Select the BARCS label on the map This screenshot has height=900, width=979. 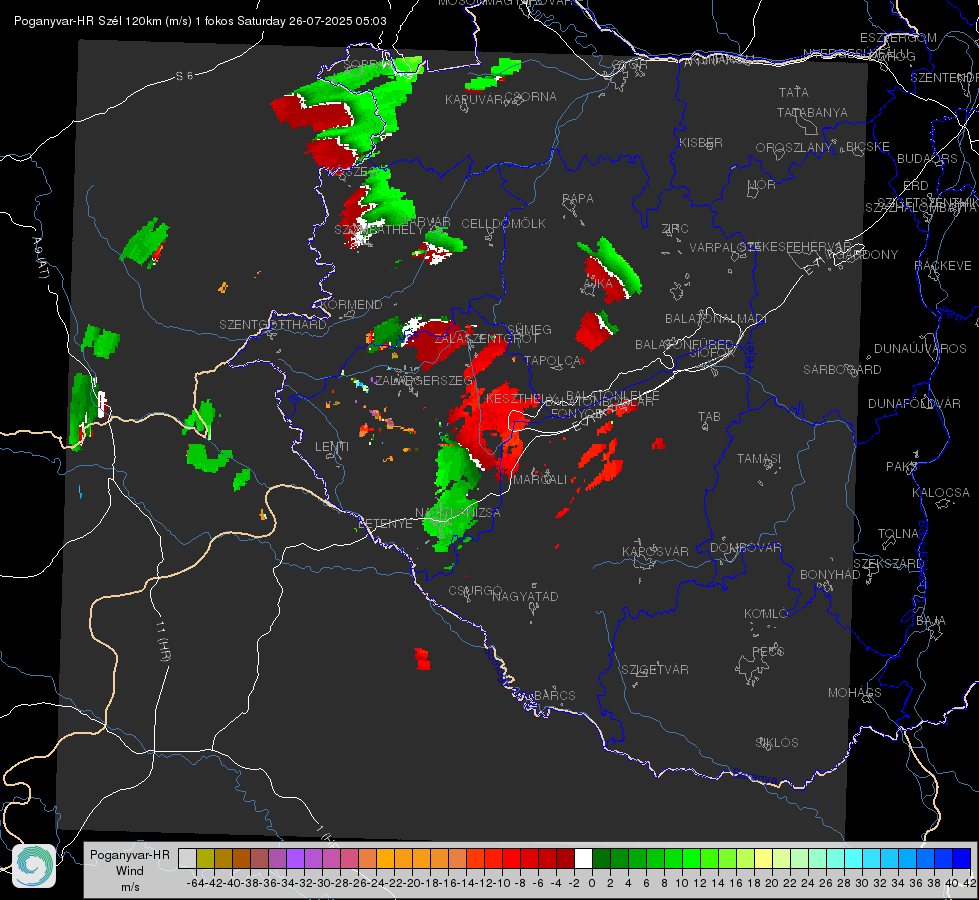[554, 695]
